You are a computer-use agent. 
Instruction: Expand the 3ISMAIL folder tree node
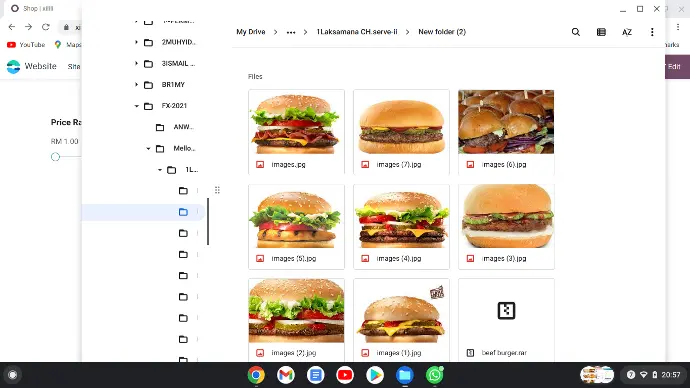point(136,63)
